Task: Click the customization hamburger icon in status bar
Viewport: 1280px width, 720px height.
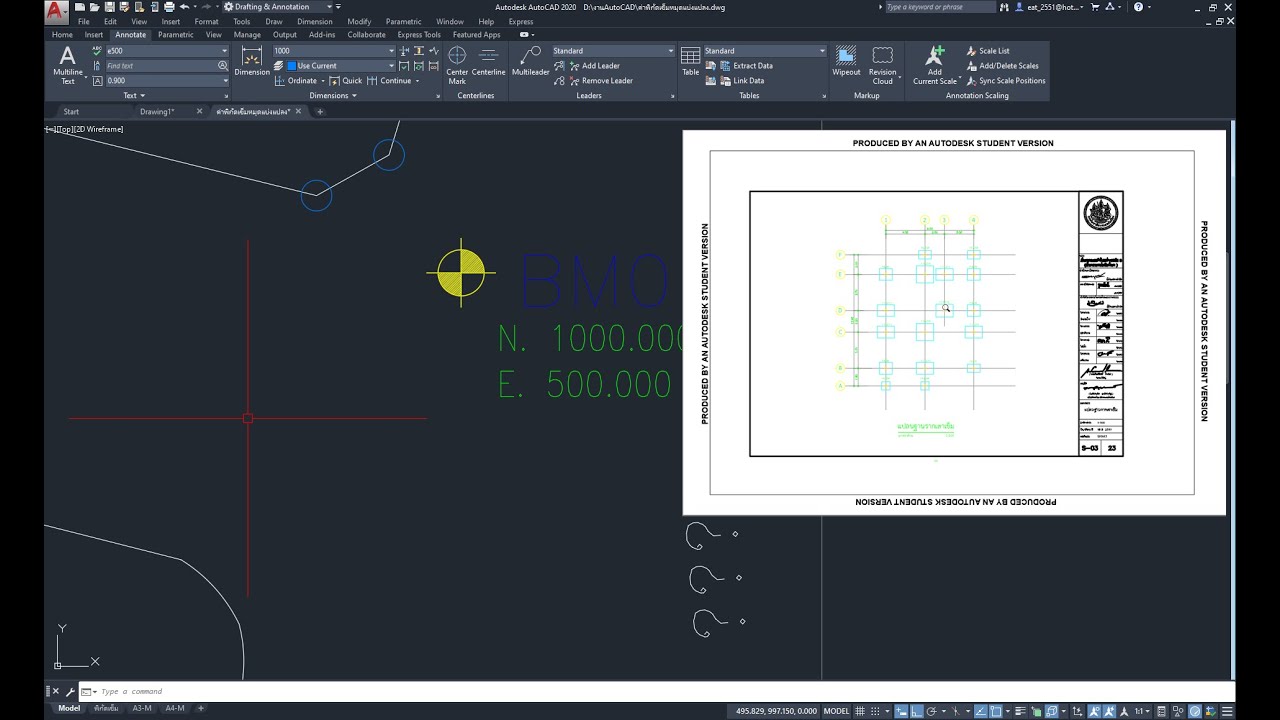Action: coord(1226,711)
